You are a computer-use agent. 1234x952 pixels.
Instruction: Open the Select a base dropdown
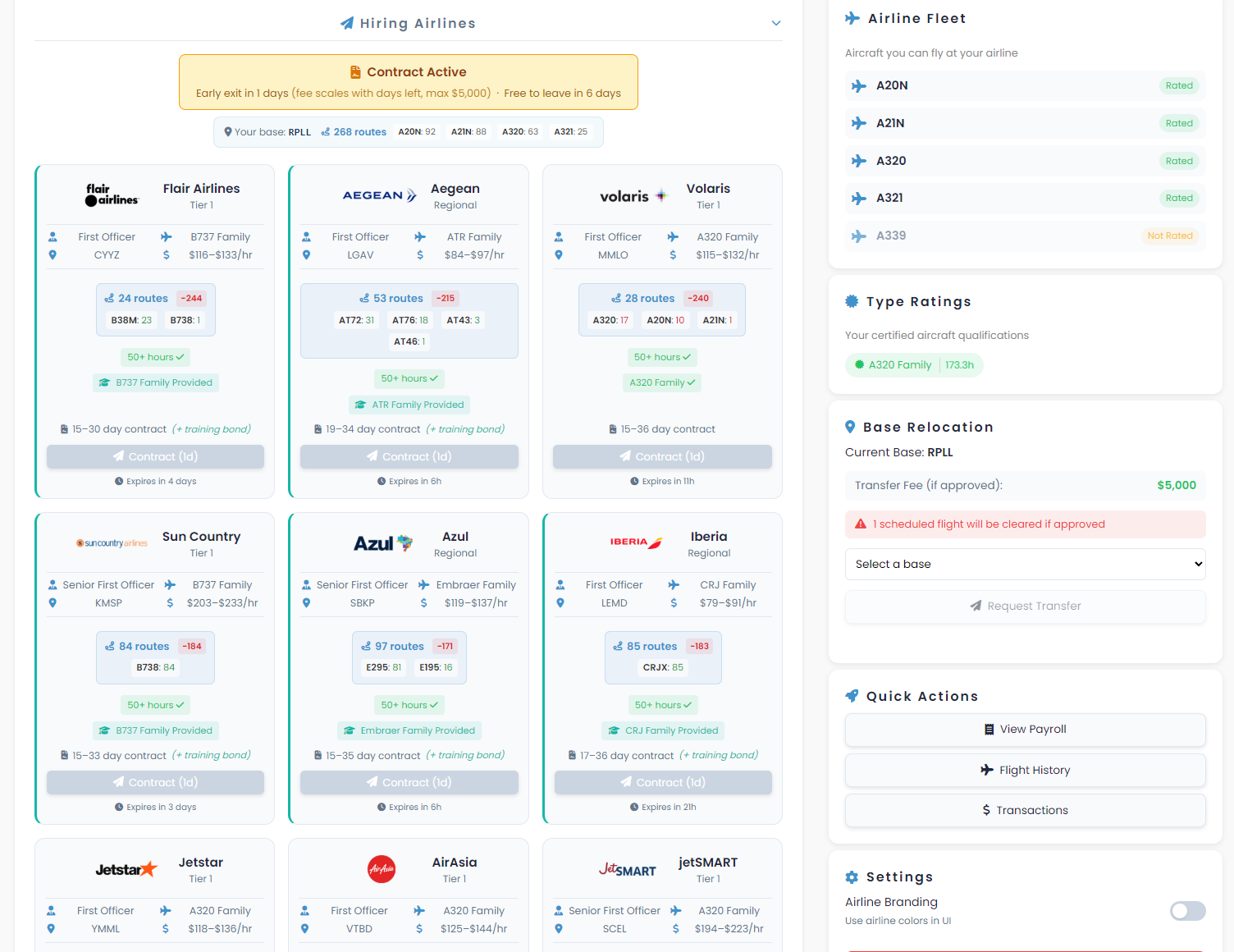(x=1026, y=564)
